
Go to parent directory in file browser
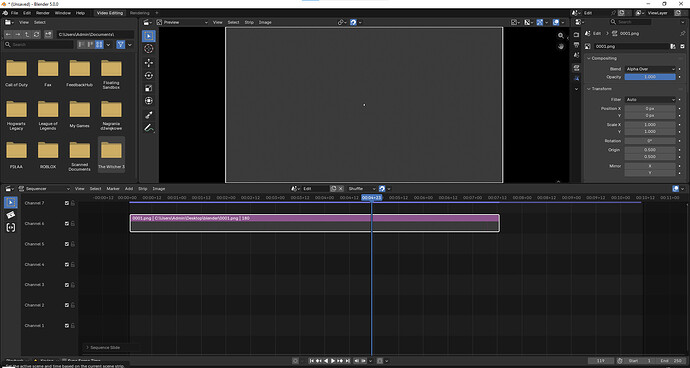click(x=27, y=34)
